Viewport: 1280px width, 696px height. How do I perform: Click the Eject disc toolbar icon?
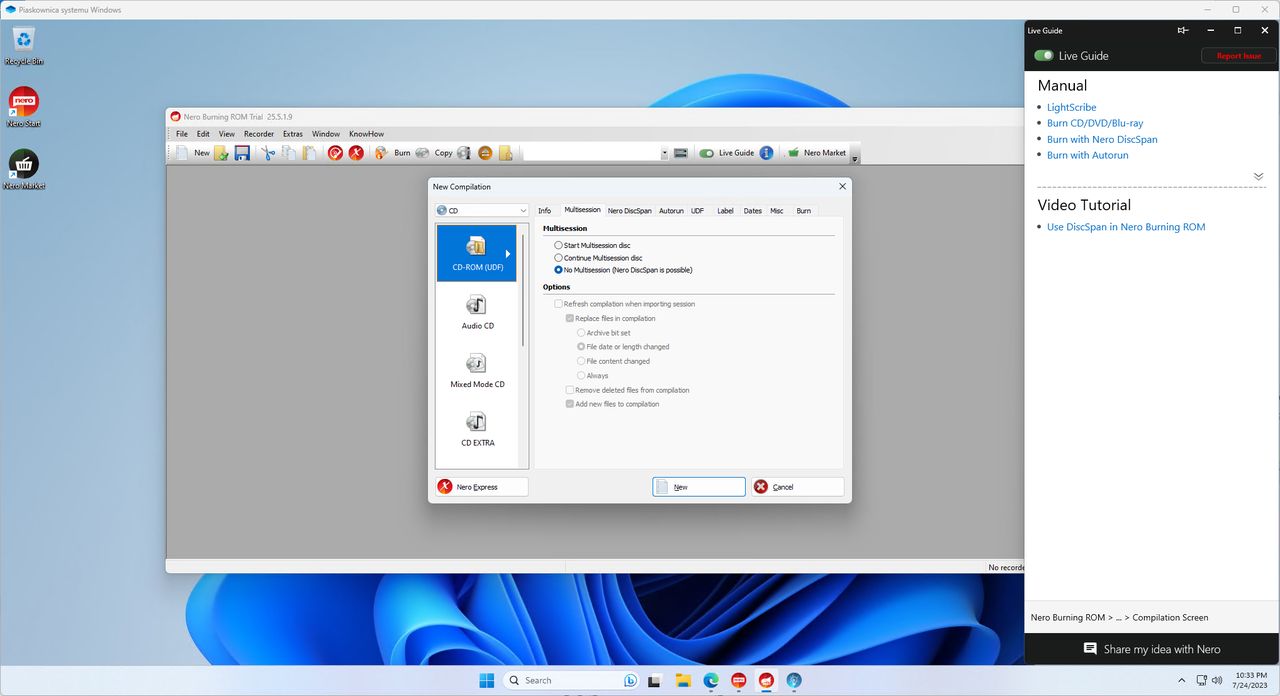(485, 153)
